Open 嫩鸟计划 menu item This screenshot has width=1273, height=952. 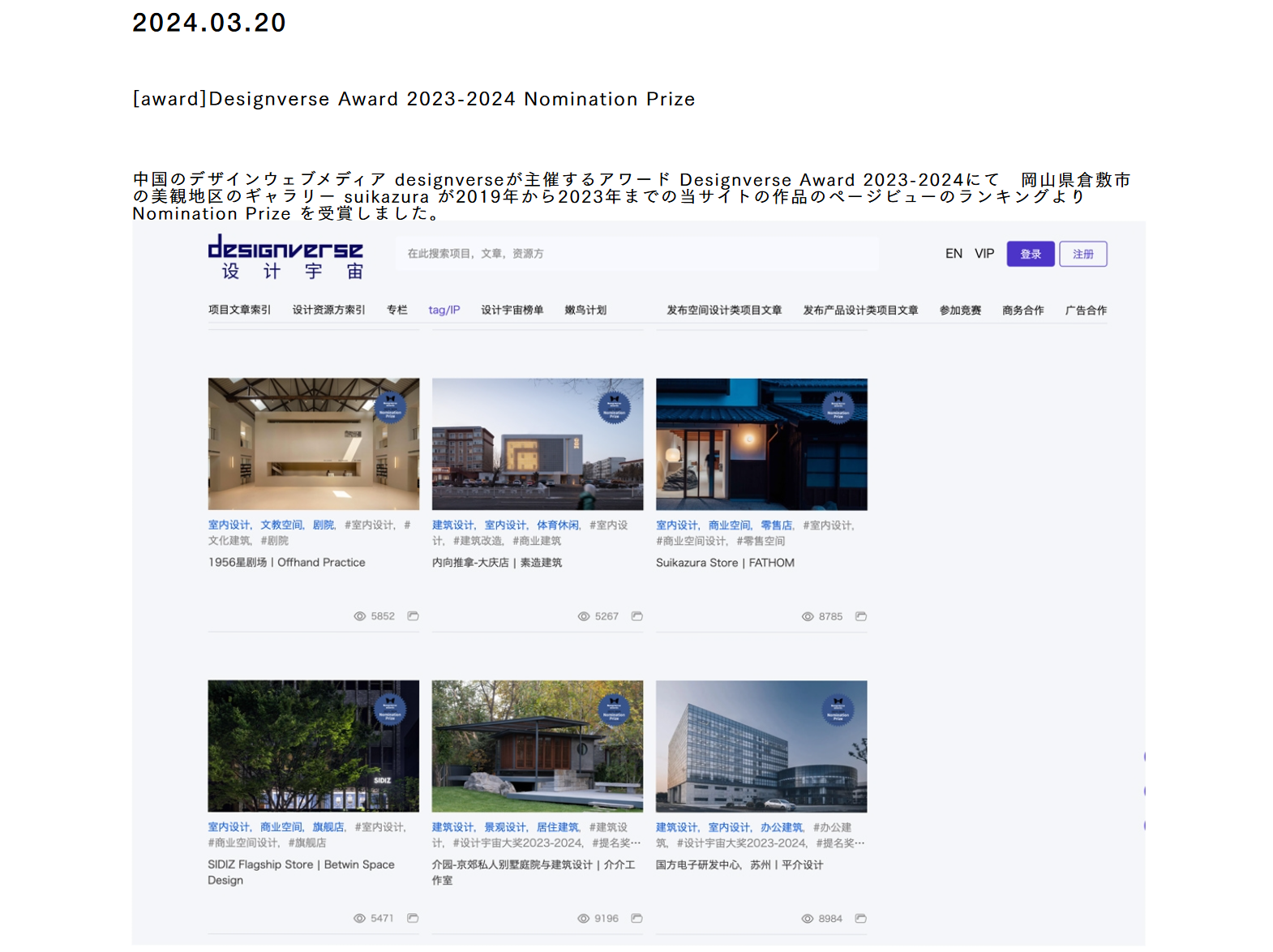click(x=585, y=310)
